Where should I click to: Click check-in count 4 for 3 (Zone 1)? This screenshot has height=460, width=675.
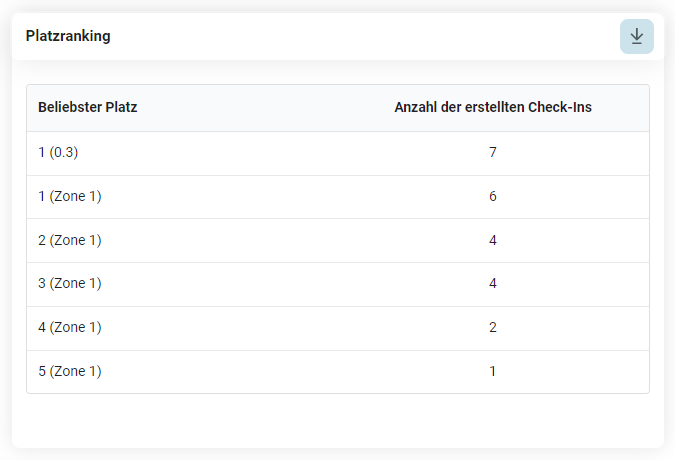coord(493,284)
